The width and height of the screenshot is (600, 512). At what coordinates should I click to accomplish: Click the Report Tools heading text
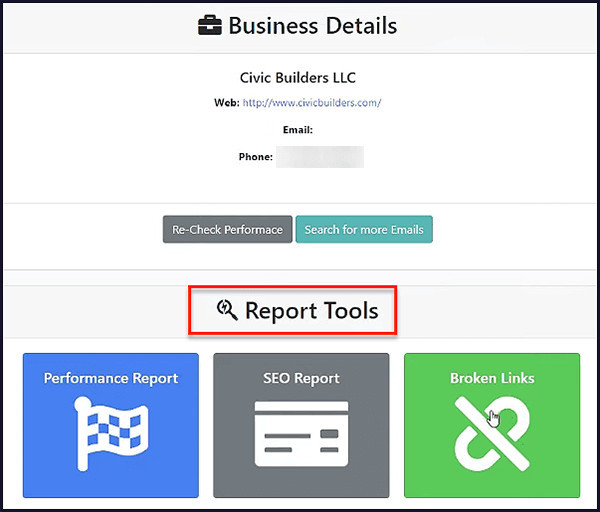312,310
